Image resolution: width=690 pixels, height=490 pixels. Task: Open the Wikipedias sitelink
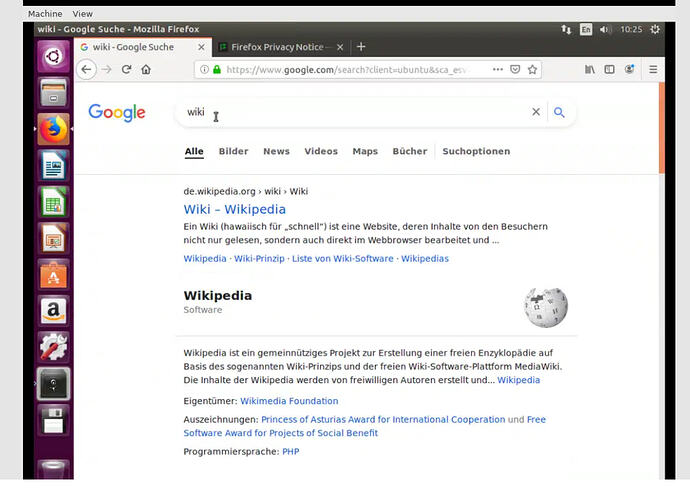point(425,259)
